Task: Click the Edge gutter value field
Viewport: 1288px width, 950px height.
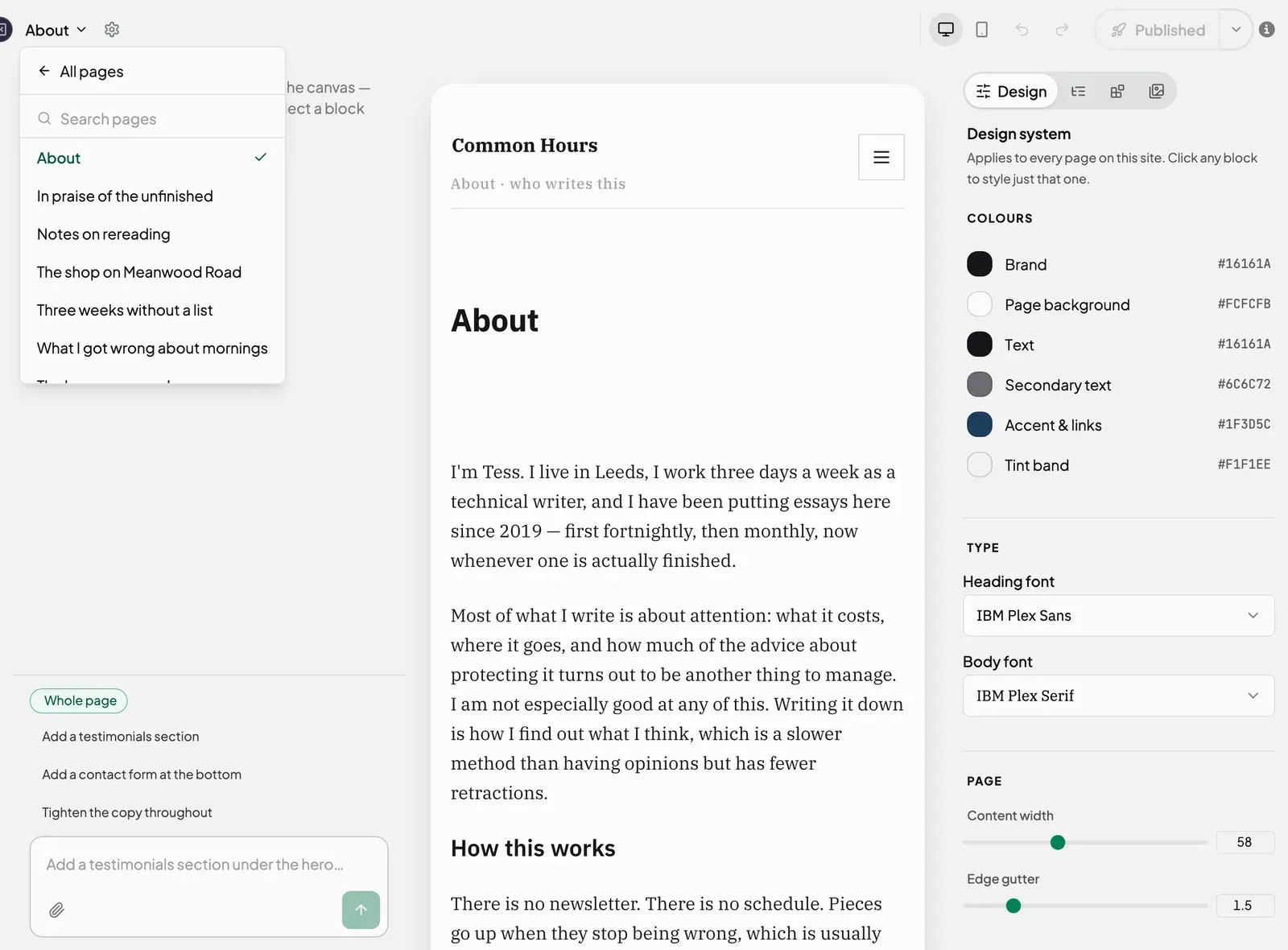Action: (1245, 906)
